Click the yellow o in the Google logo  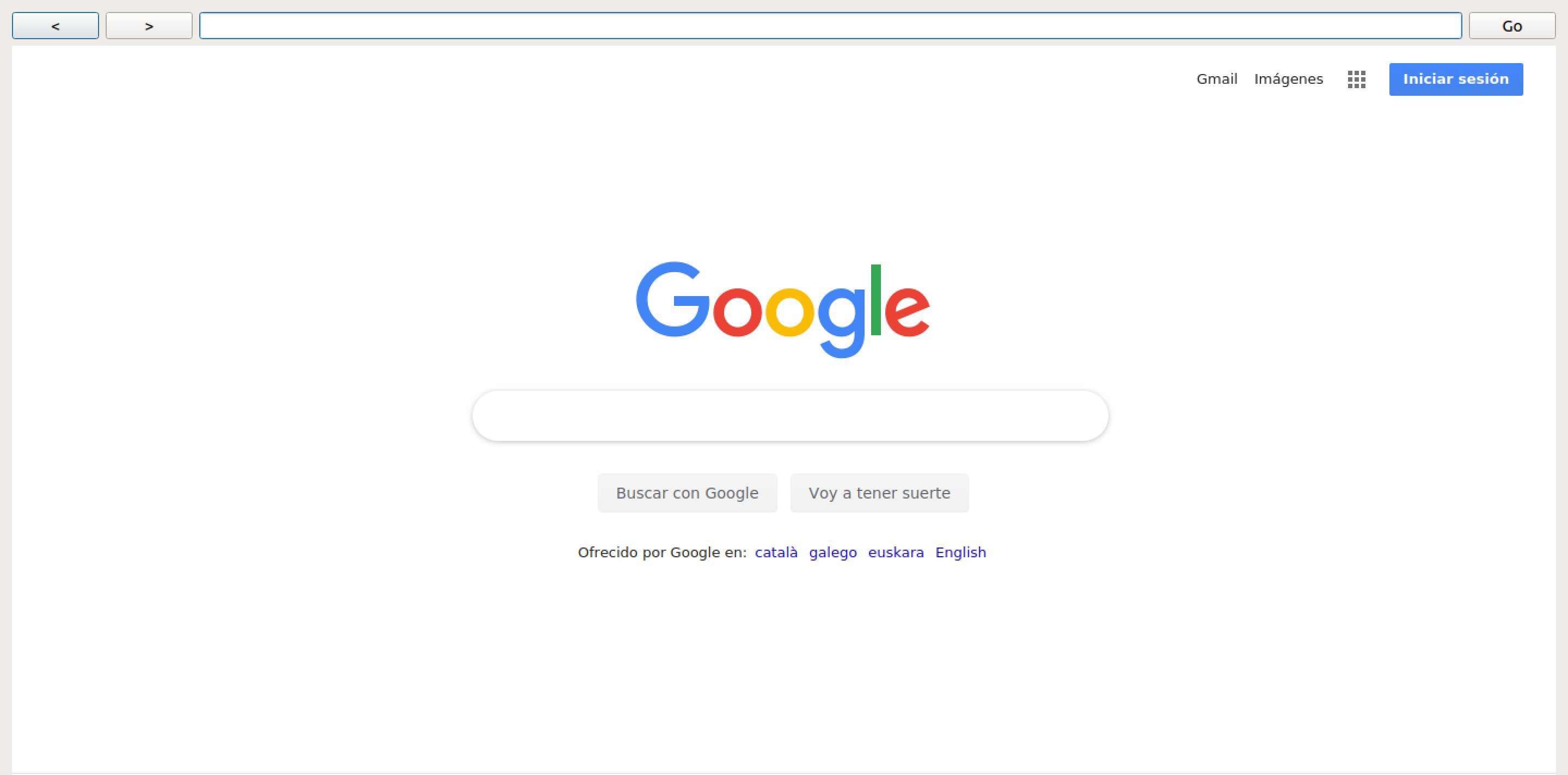[x=789, y=310]
